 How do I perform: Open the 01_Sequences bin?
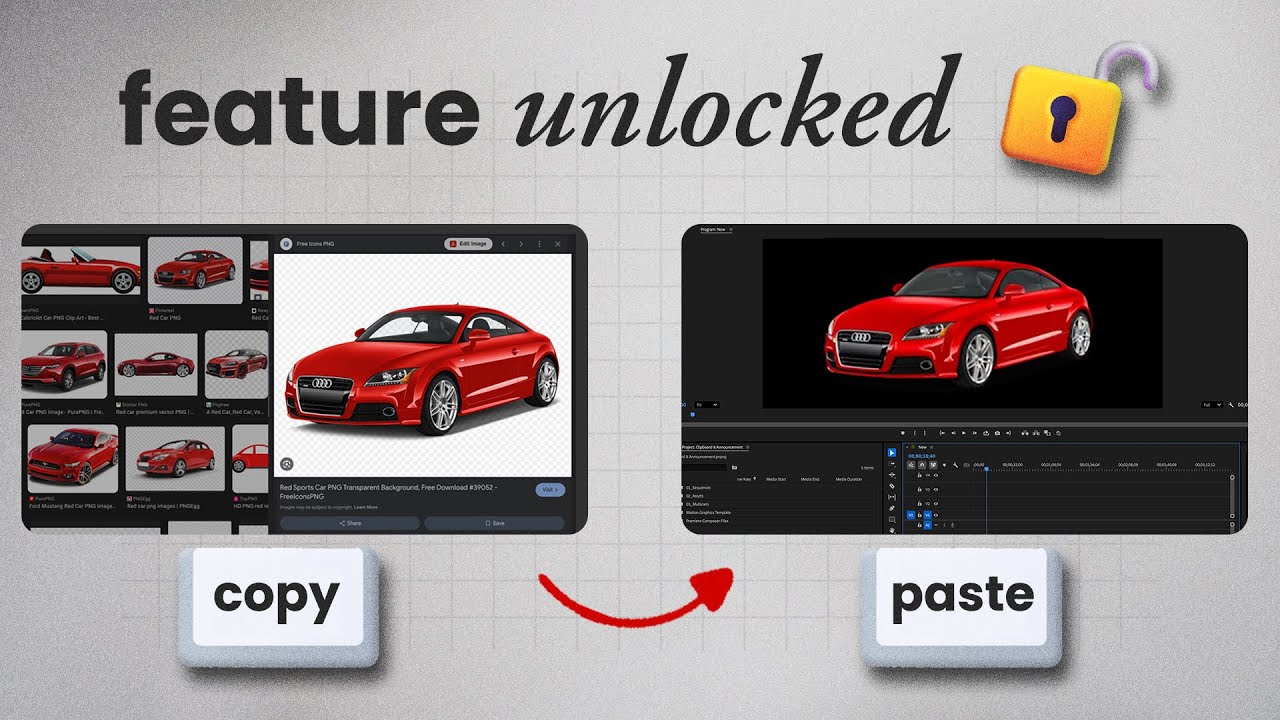click(696, 488)
